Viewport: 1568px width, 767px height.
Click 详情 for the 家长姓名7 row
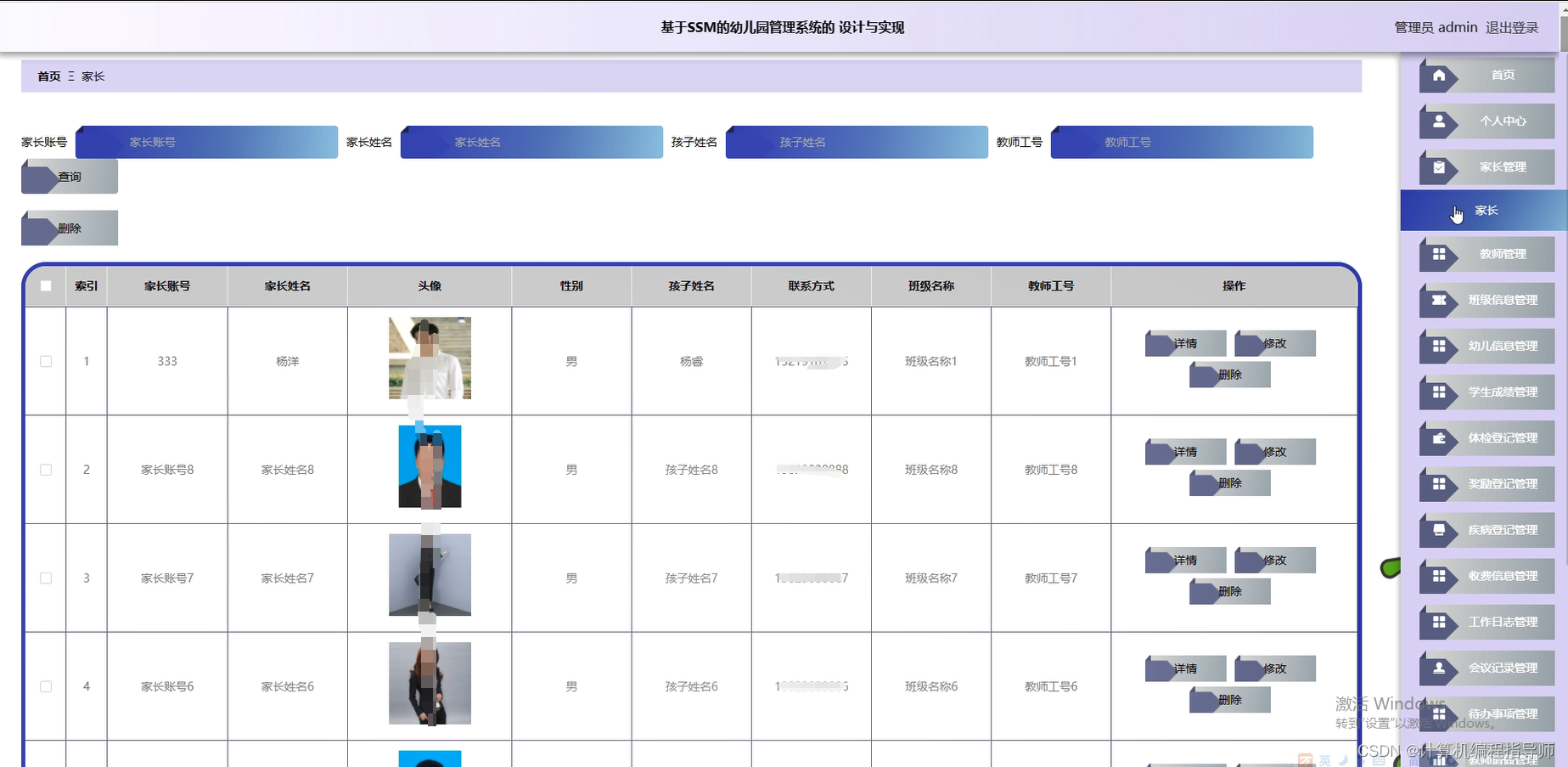(x=1186, y=561)
